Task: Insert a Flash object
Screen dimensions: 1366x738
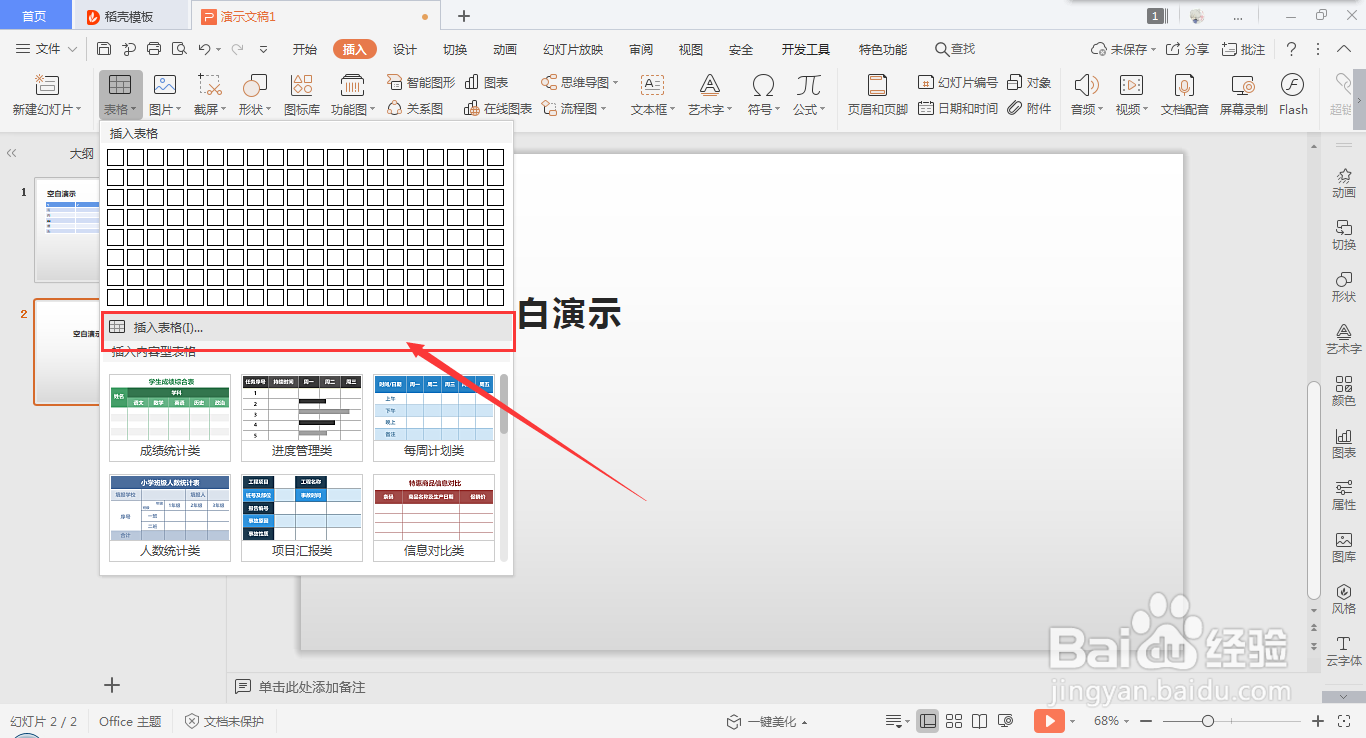Action: 1293,95
